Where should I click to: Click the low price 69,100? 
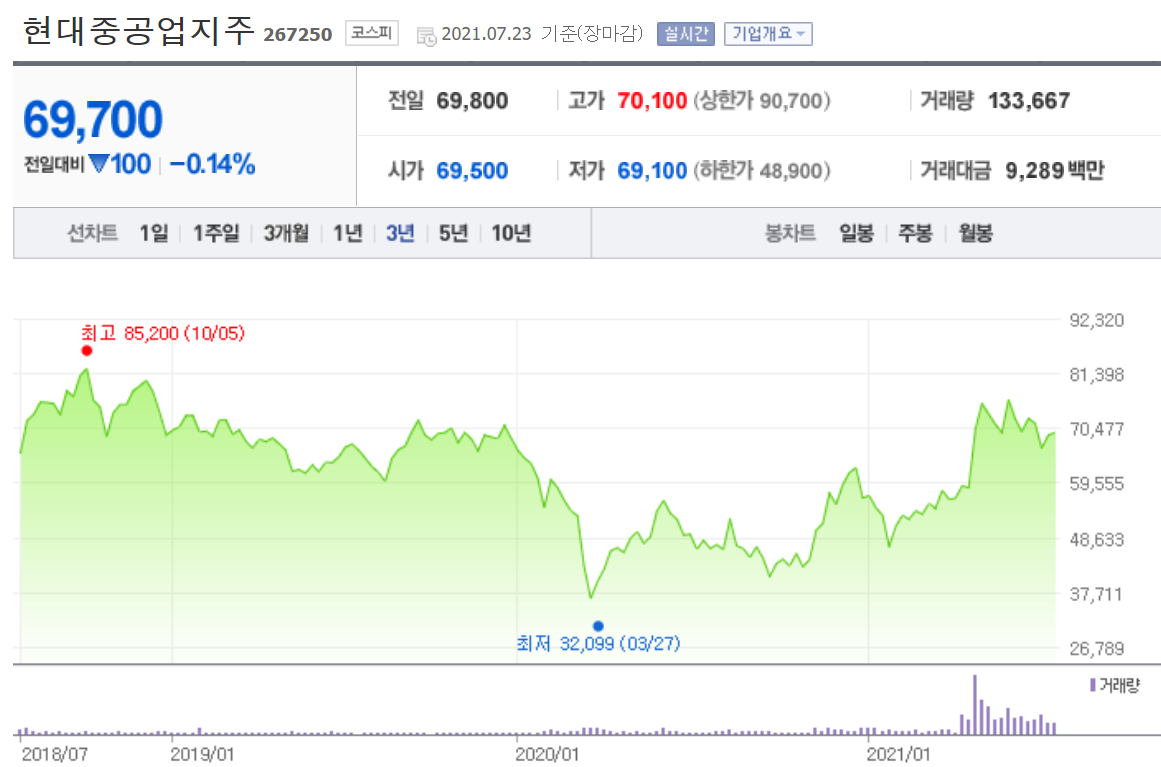[652, 171]
